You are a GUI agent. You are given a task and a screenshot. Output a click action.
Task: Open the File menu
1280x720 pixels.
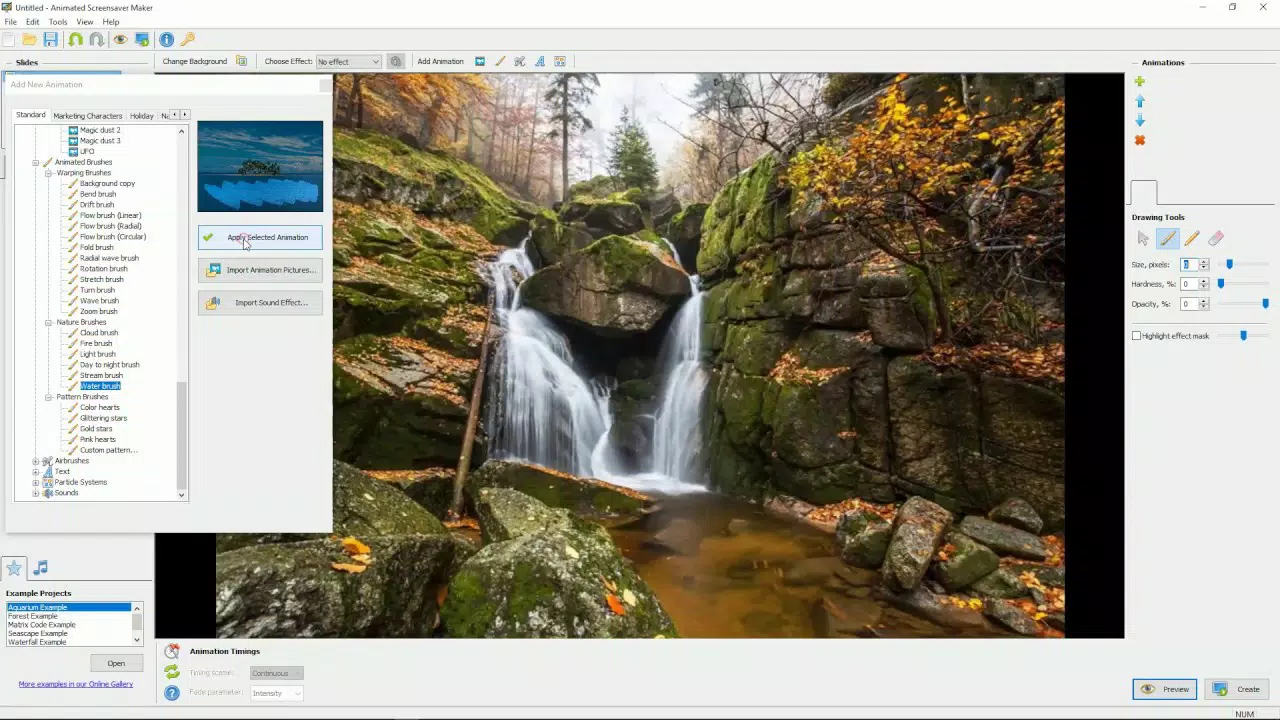click(x=10, y=21)
